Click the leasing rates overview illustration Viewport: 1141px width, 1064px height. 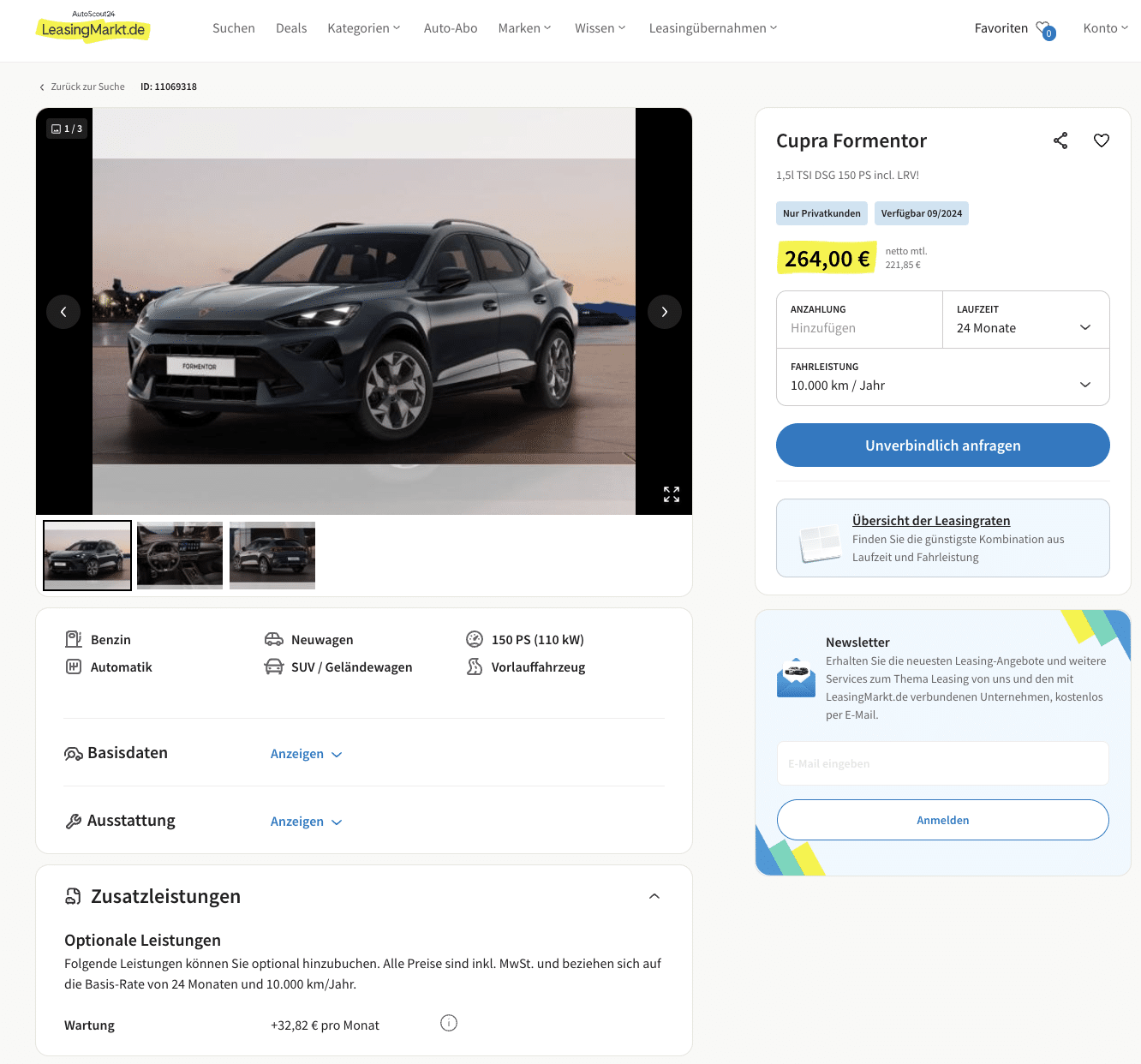821,543
